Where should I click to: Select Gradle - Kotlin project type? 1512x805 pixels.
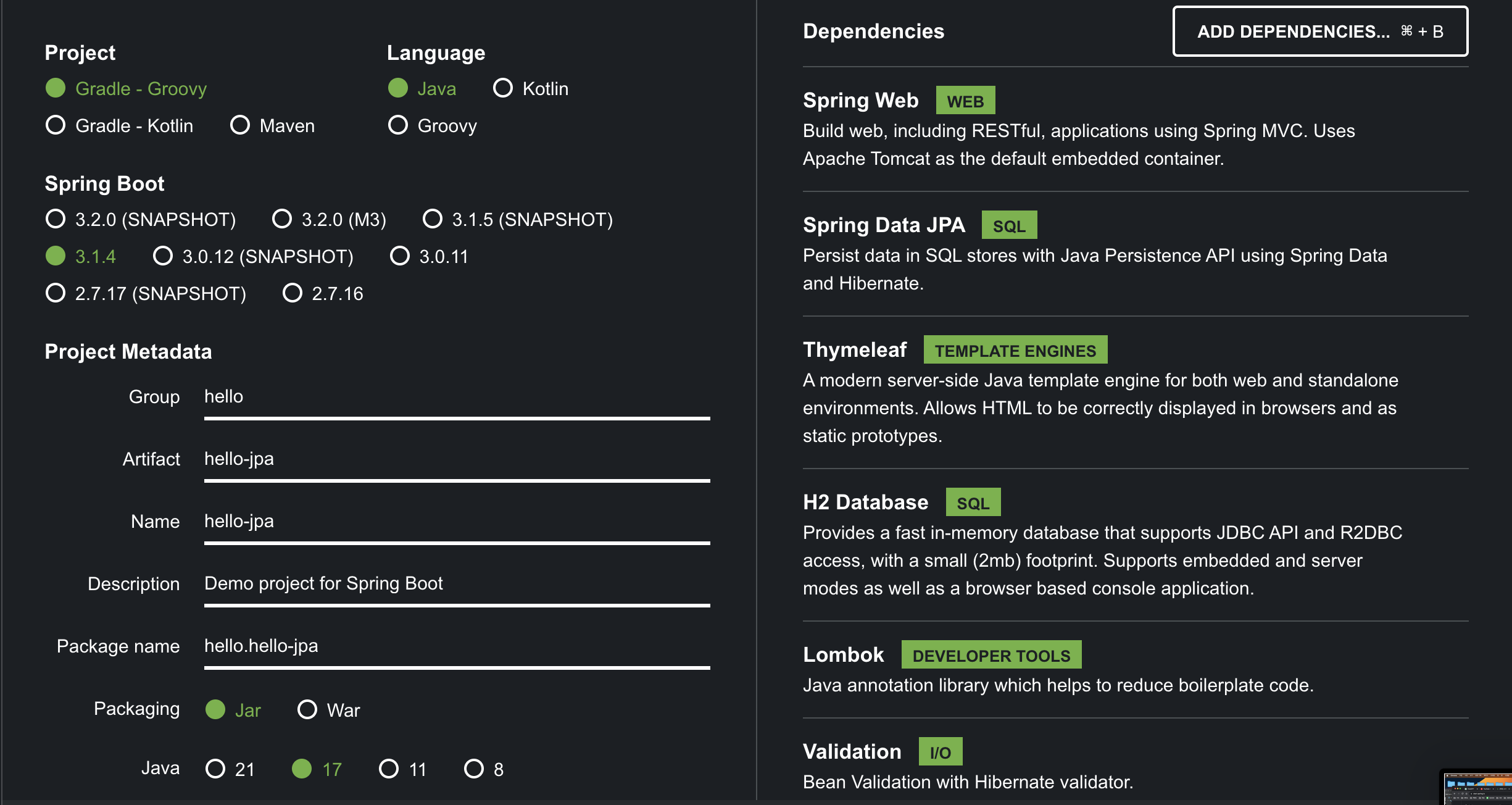[119, 126]
